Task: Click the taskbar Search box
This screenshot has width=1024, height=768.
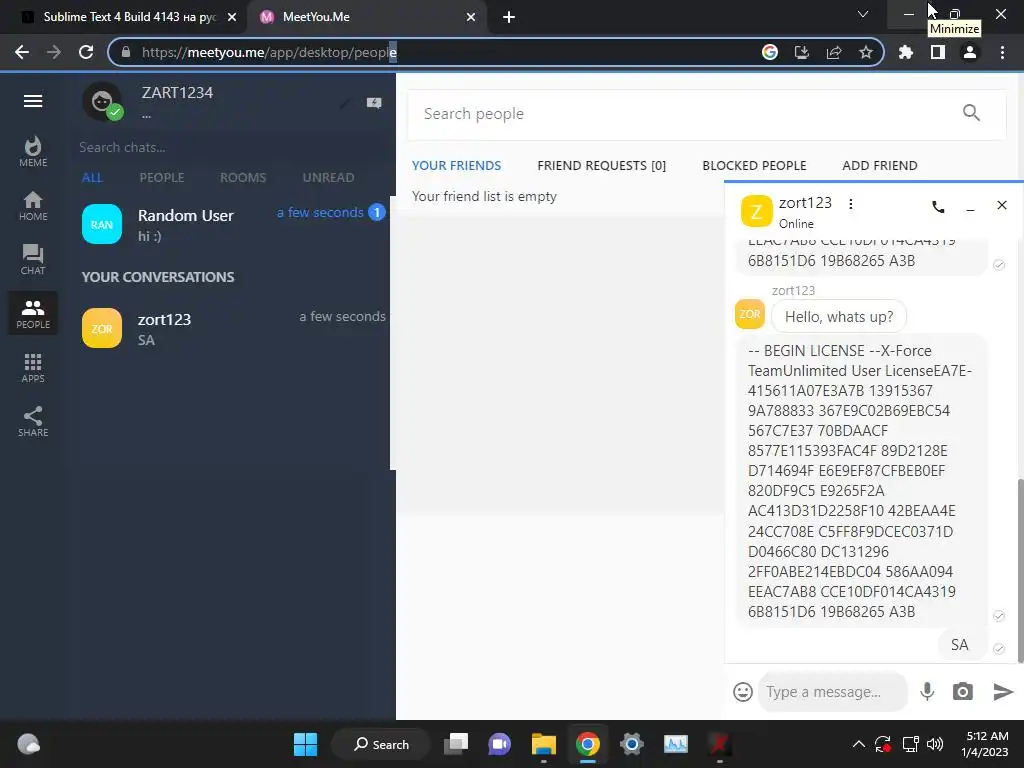Action: coord(381,744)
